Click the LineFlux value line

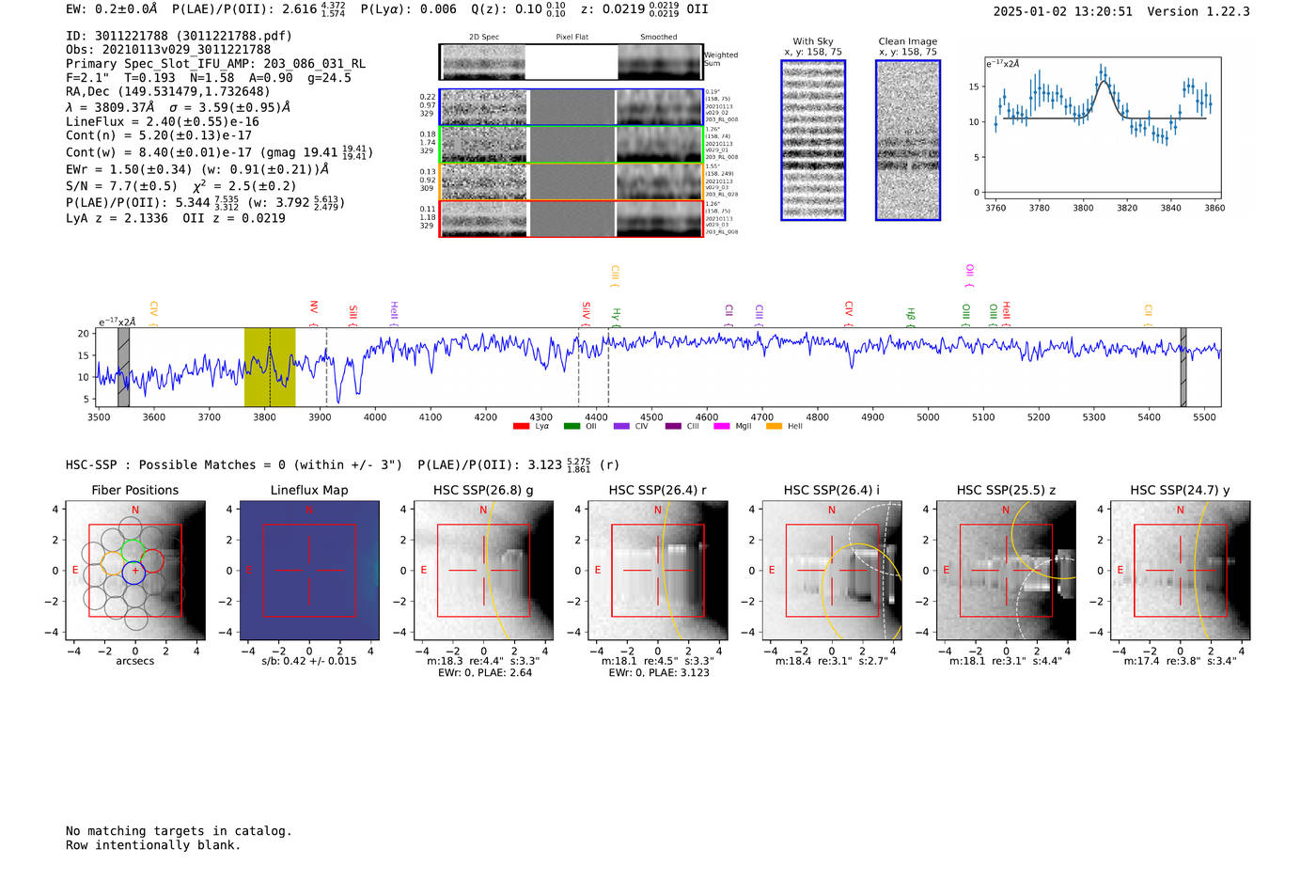(163, 121)
